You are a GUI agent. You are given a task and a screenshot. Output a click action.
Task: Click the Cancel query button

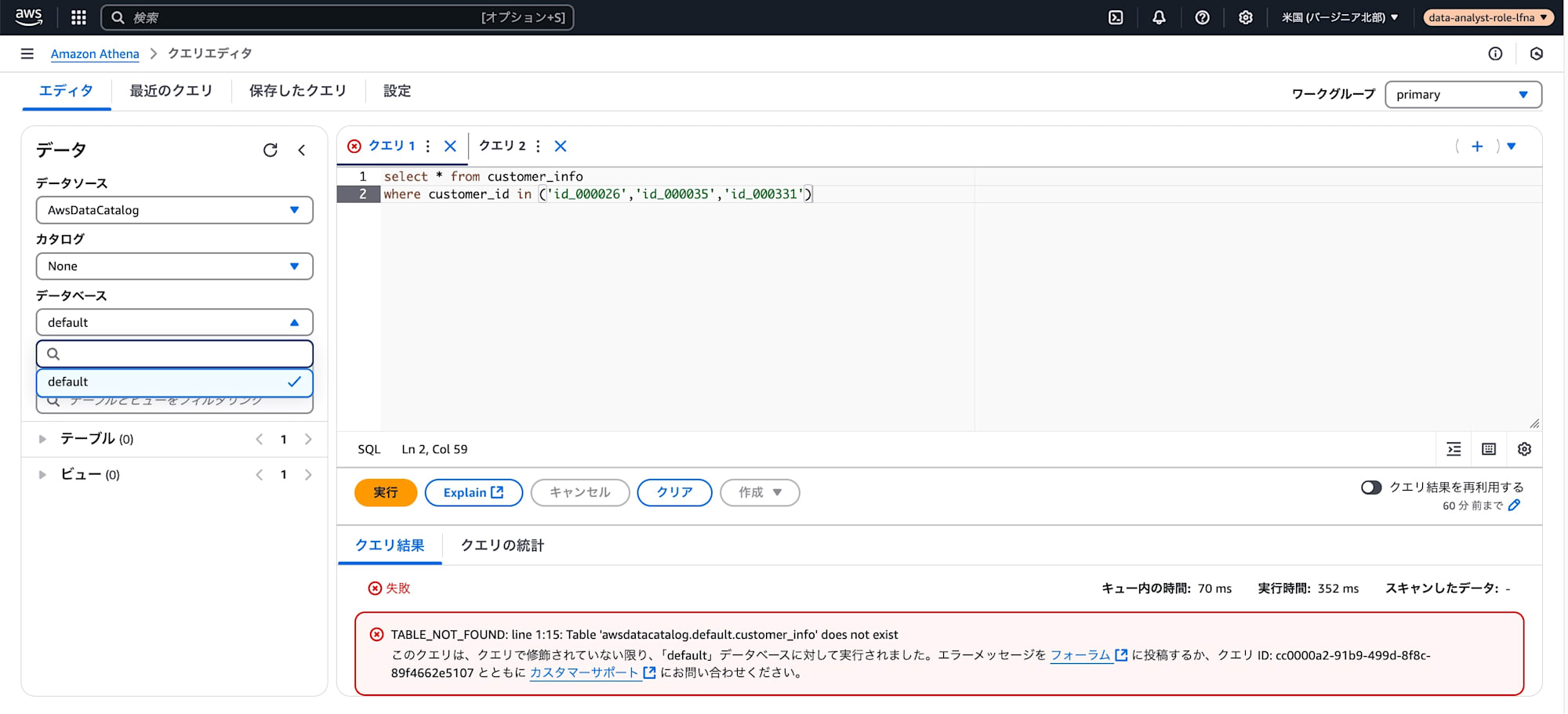580,492
